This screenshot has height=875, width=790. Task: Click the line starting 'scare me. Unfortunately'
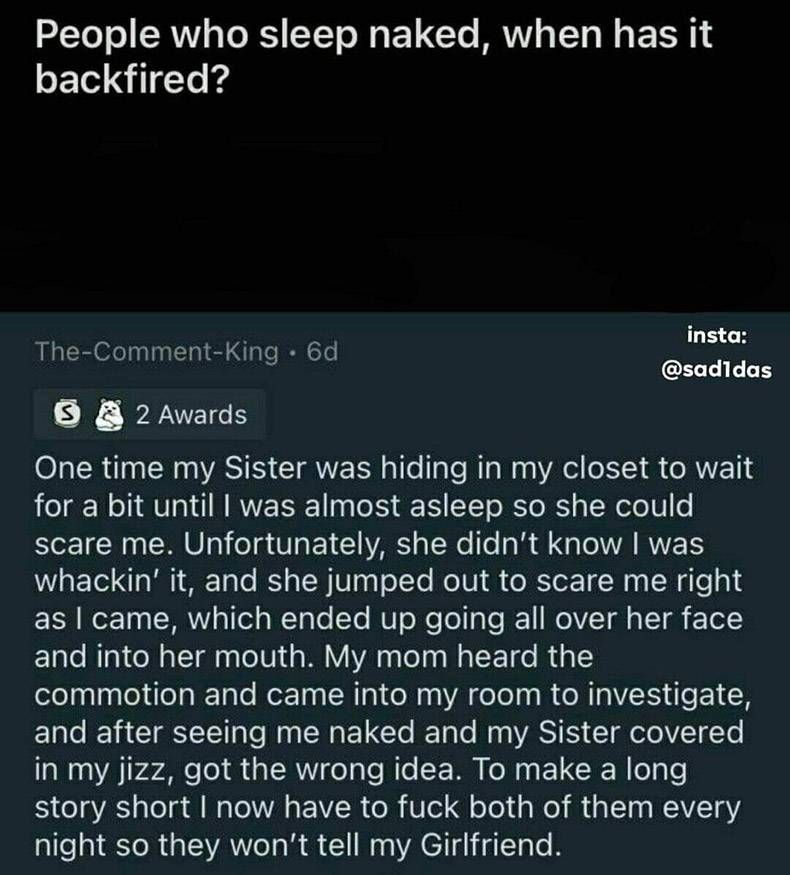pos(369,544)
